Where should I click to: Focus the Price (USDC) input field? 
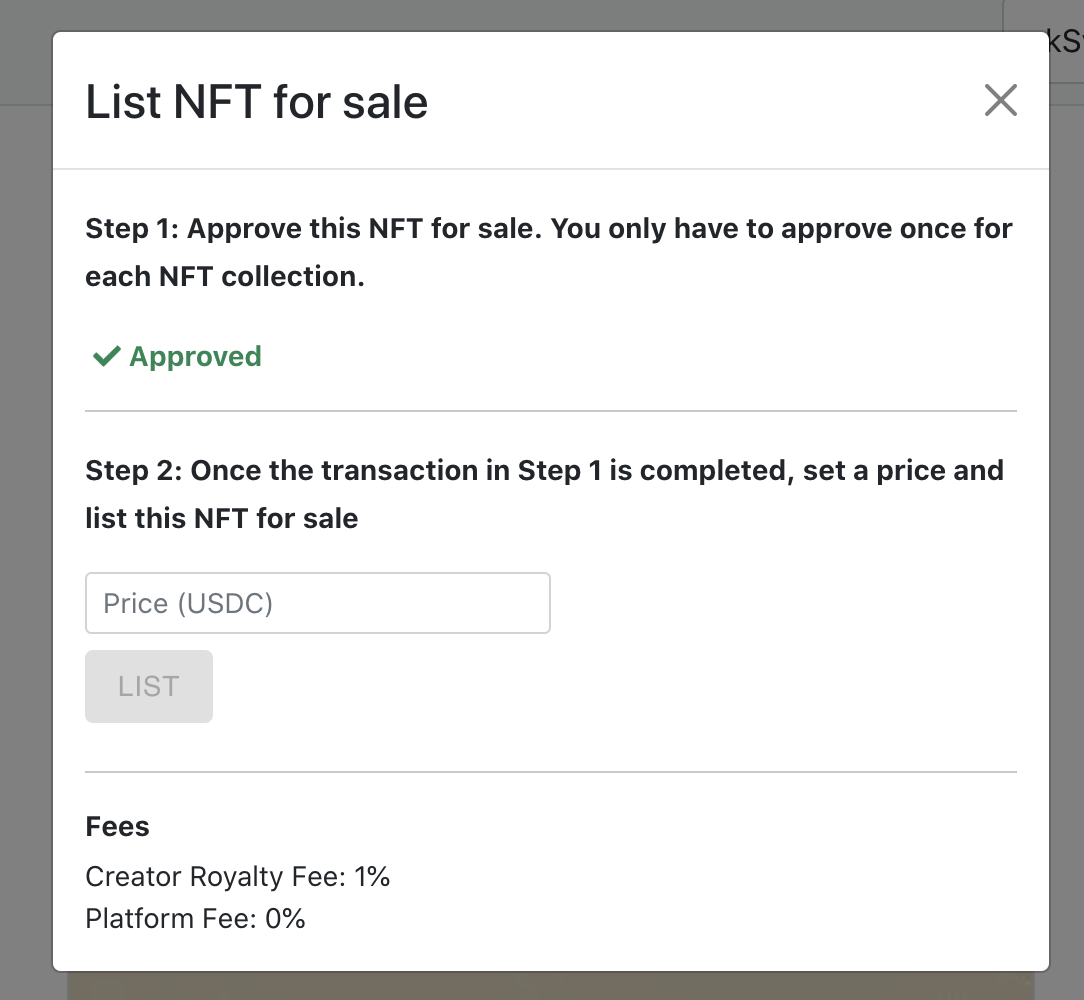pyautogui.click(x=318, y=603)
